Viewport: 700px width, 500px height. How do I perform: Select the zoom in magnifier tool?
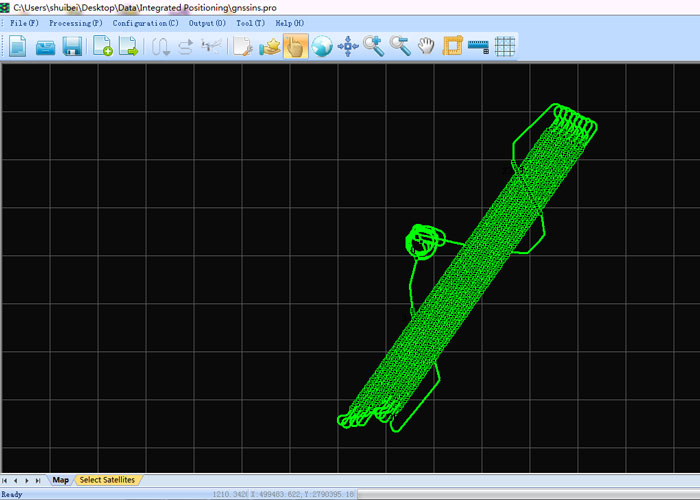point(374,46)
